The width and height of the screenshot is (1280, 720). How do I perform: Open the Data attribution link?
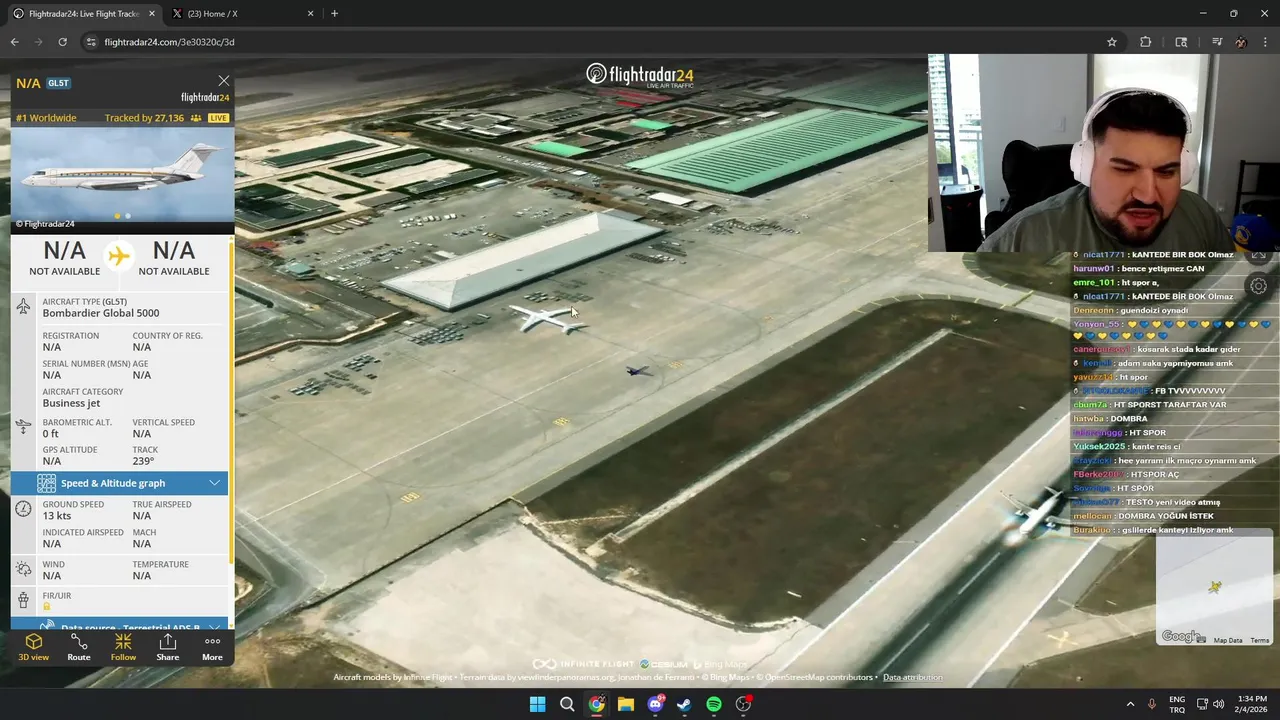[x=912, y=677]
